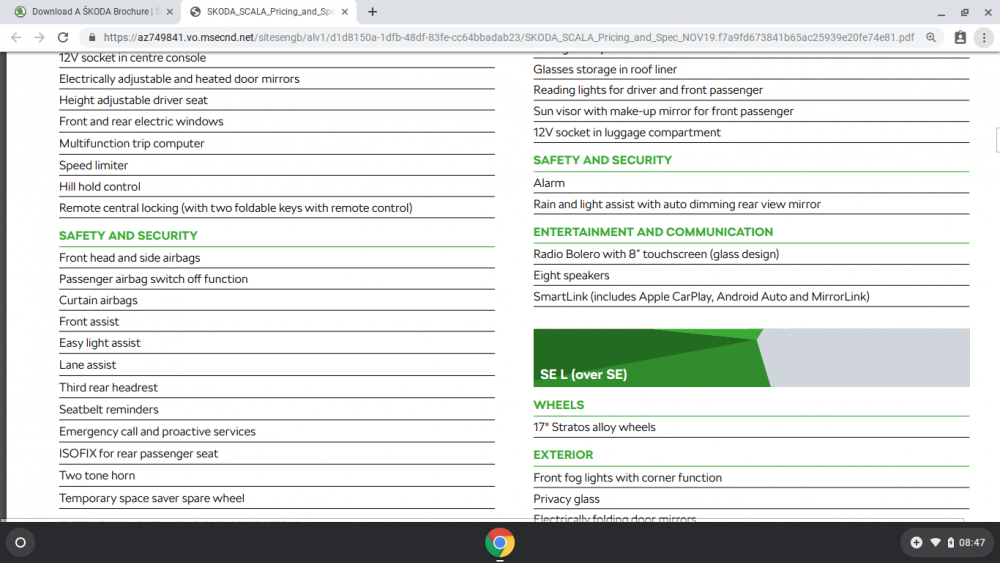Open the Wi-Fi status icon
1000x563 pixels.
[x=935, y=543]
